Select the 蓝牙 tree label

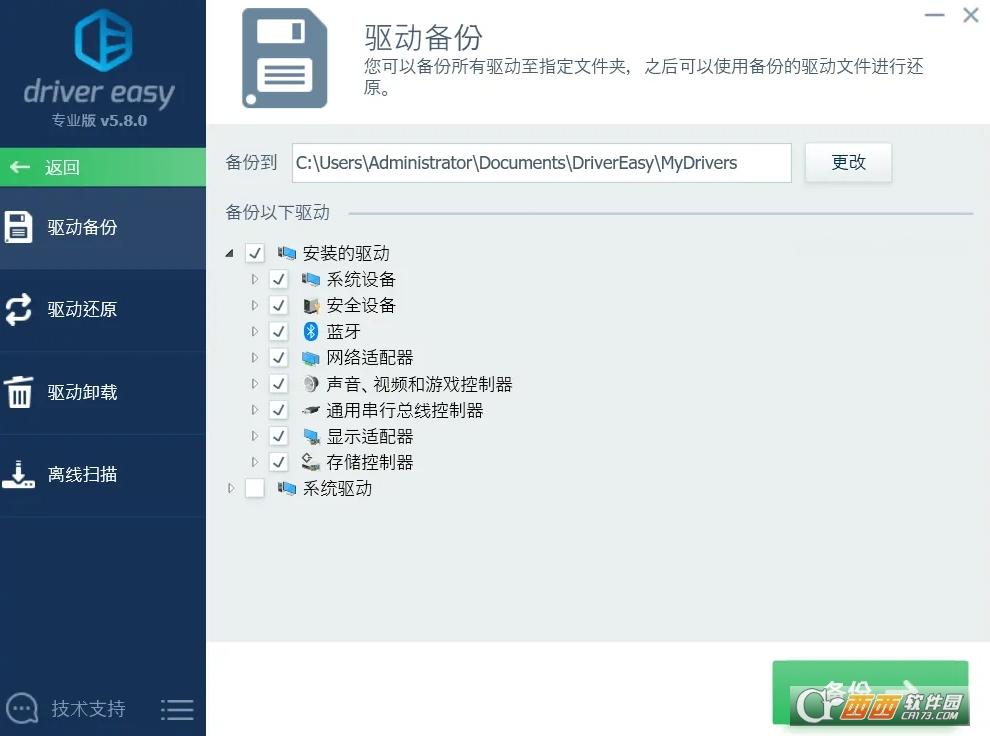(343, 331)
